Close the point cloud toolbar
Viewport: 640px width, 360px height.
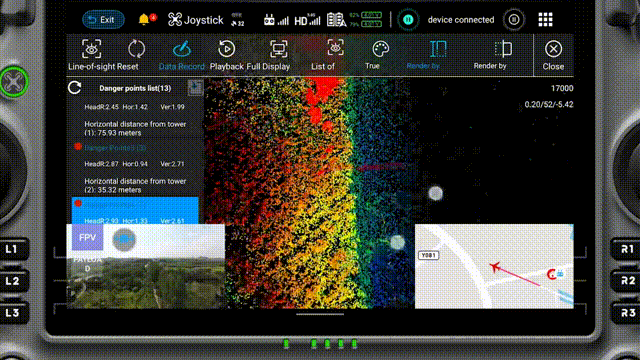(553, 55)
